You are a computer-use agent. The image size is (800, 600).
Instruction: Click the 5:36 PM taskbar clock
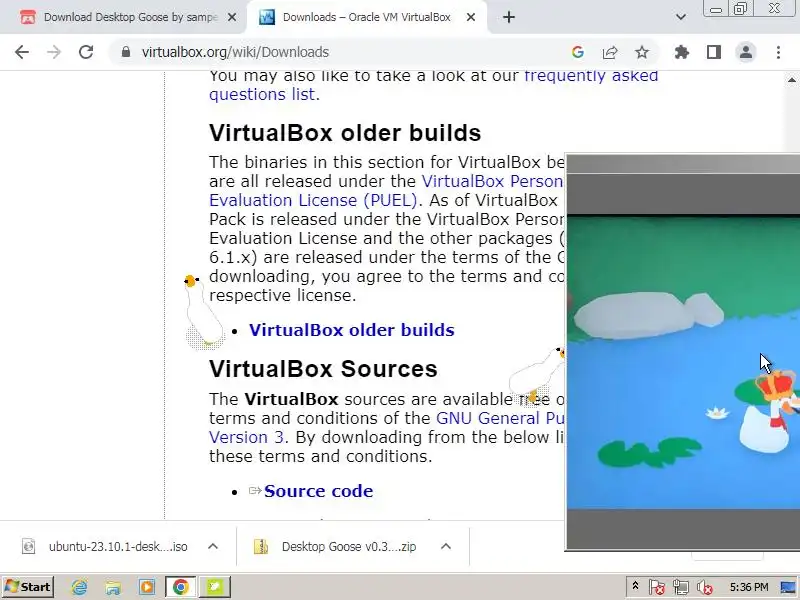(748, 587)
